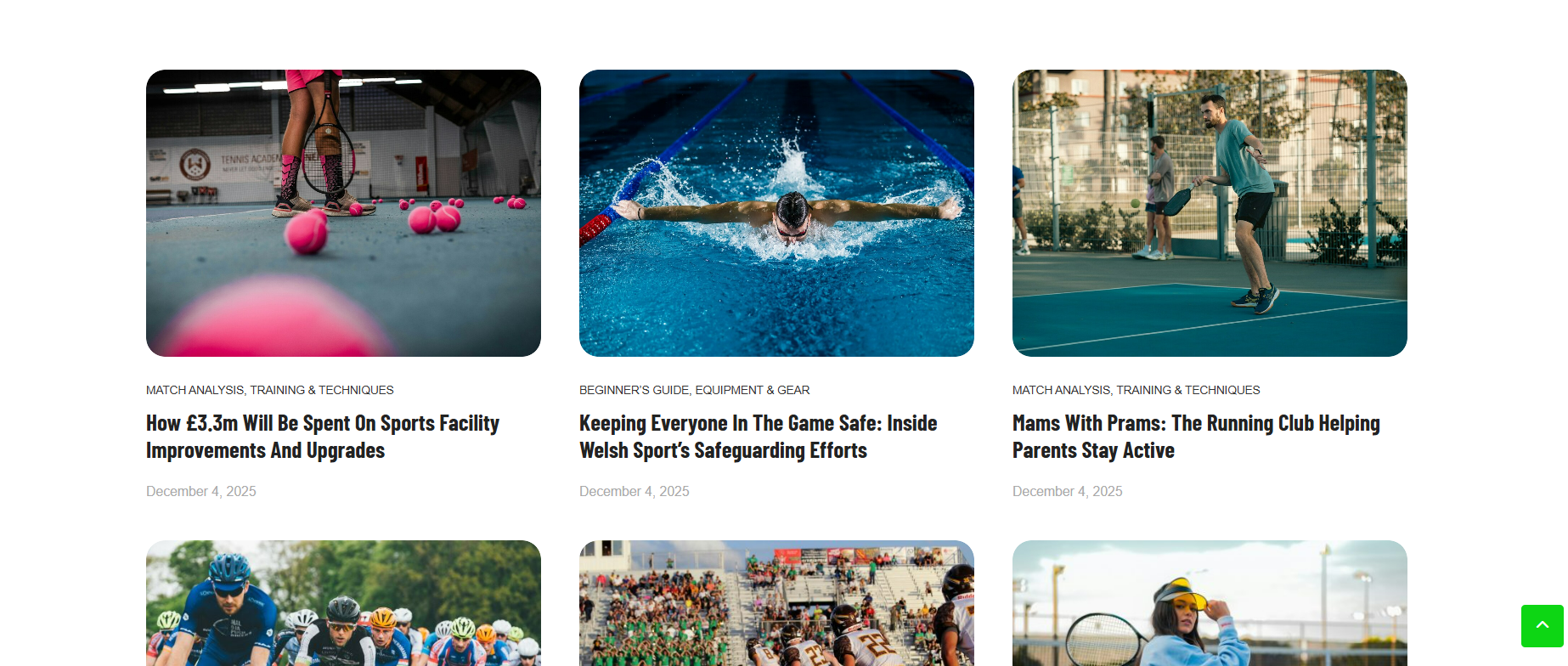Screen dimensions: 1568x666
Task: Click the date under Mams With Prams
Action: click(x=1068, y=491)
